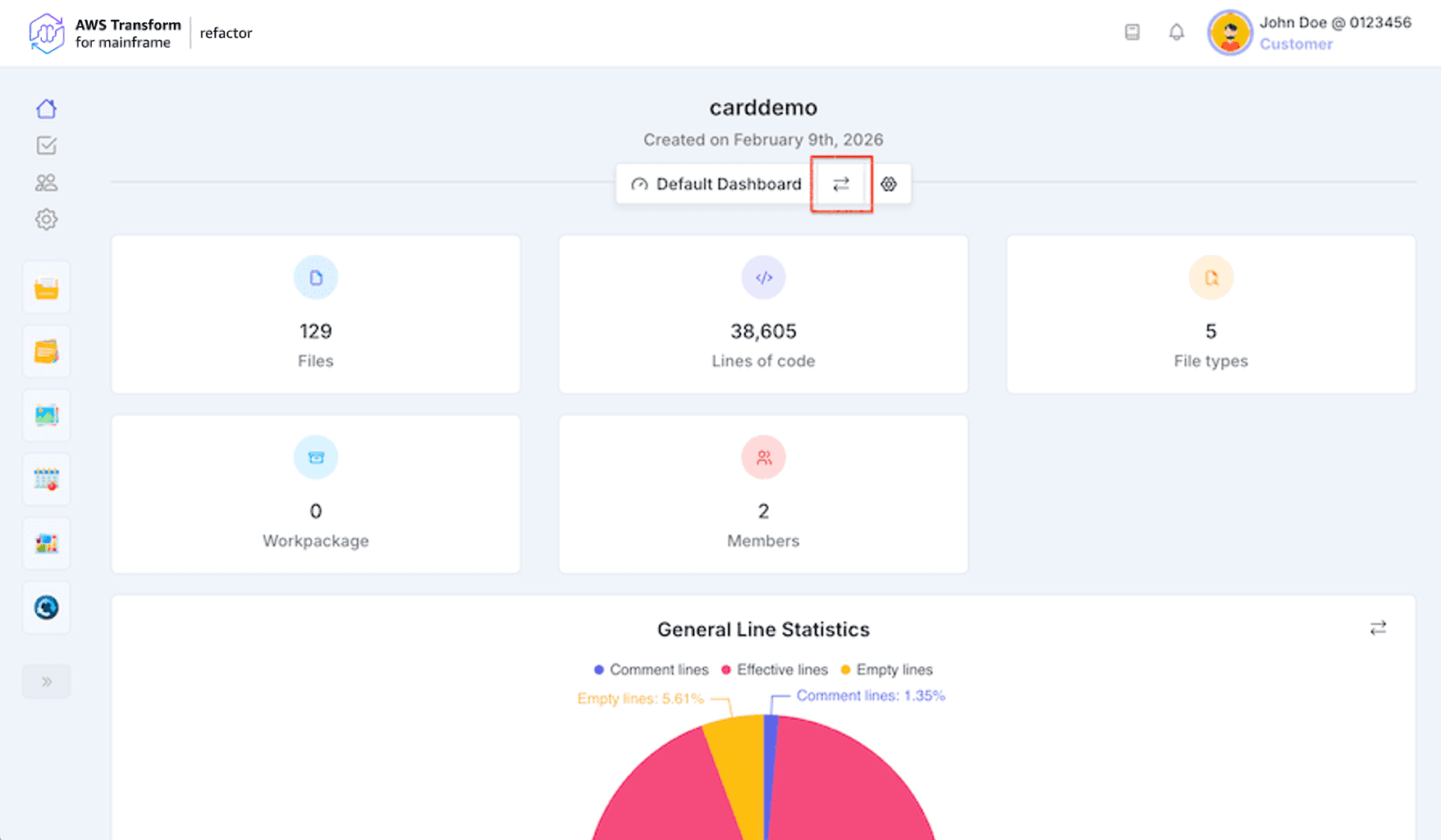Open the sticky notes tool in sidebar
1441x840 pixels.
pyautogui.click(x=47, y=352)
